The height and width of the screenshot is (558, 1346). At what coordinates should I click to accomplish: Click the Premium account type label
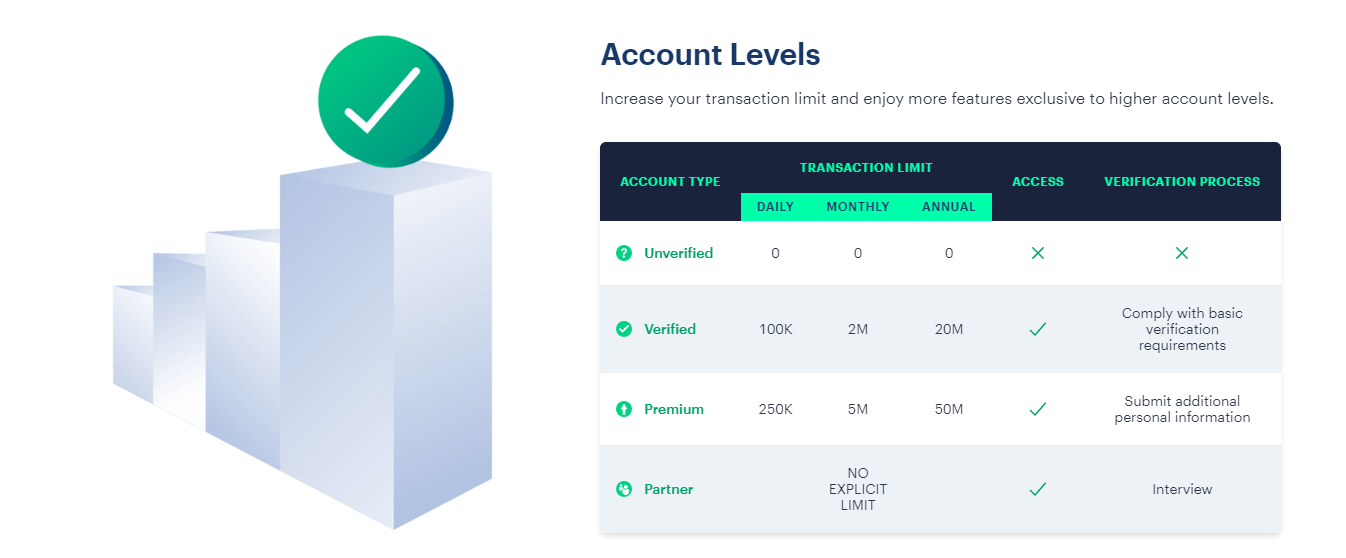674,409
